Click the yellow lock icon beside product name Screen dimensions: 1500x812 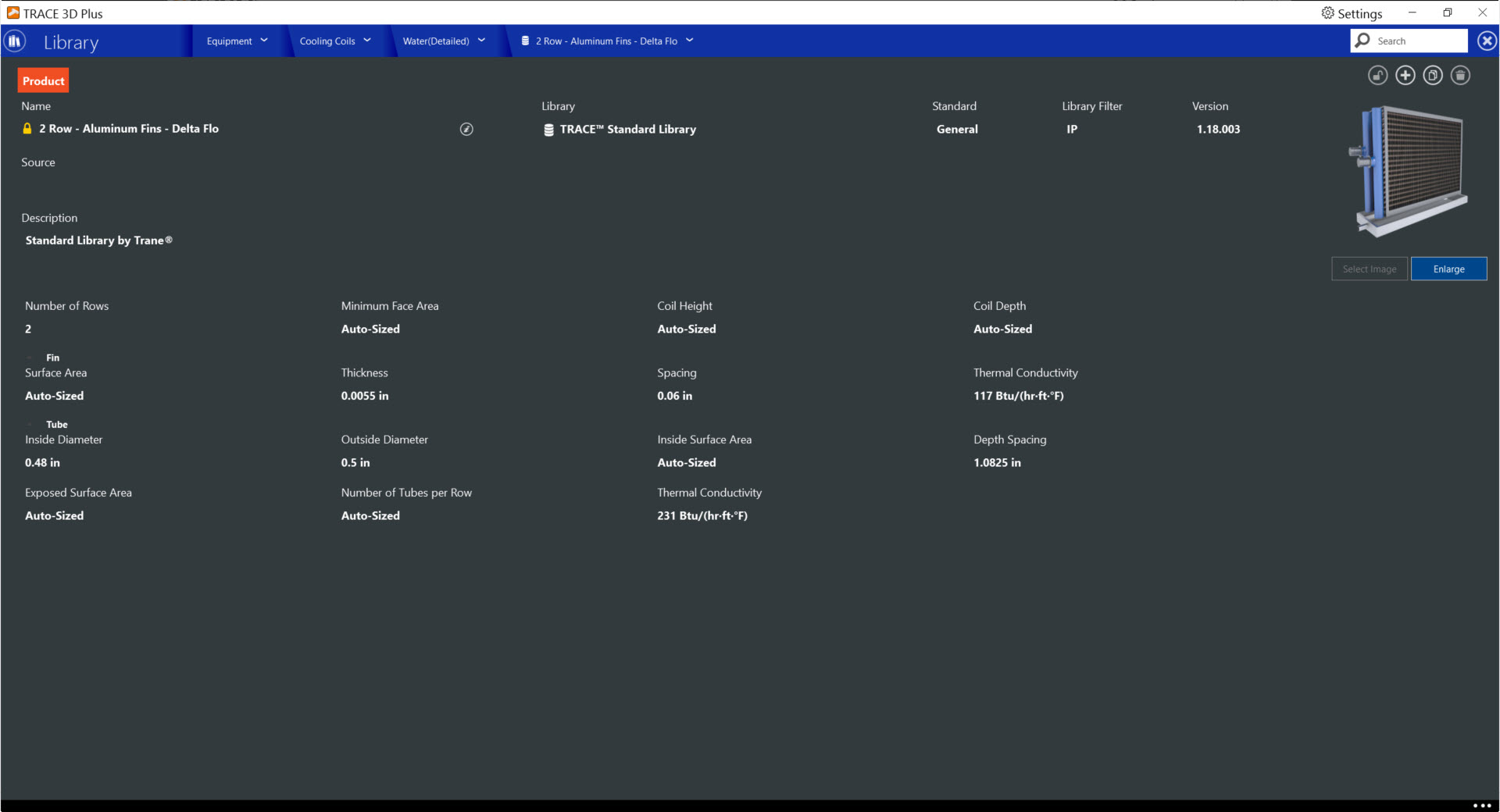coord(27,129)
